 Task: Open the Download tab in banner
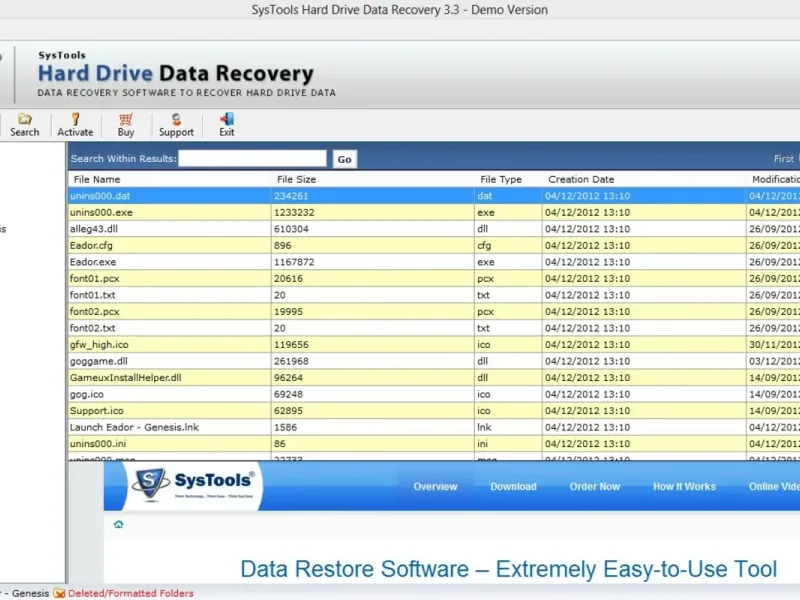pyautogui.click(x=513, y=487)
